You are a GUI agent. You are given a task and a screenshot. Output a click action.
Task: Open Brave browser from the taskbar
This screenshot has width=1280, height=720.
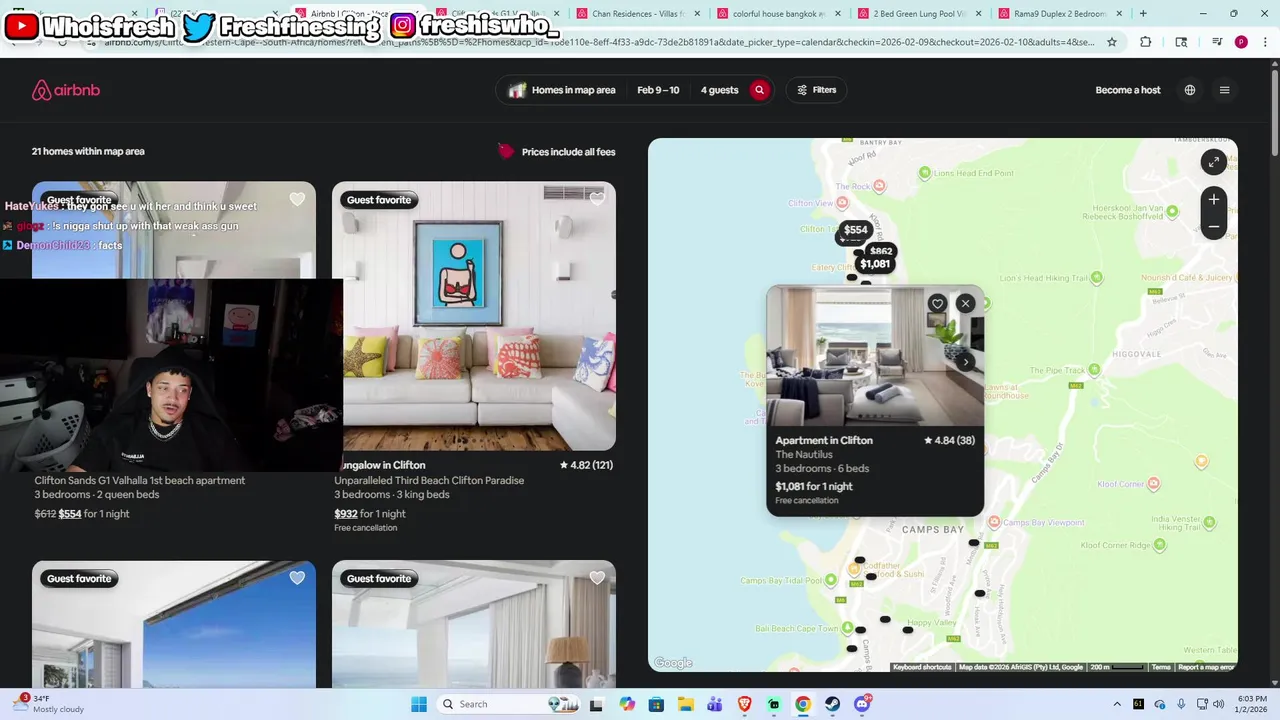pos(744,704)
